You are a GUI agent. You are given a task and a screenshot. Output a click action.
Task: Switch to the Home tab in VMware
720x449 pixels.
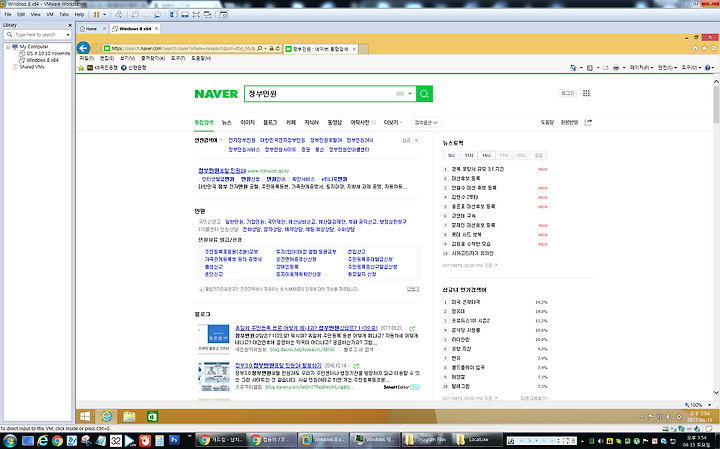pyautogui.click(x=91, y=28)
